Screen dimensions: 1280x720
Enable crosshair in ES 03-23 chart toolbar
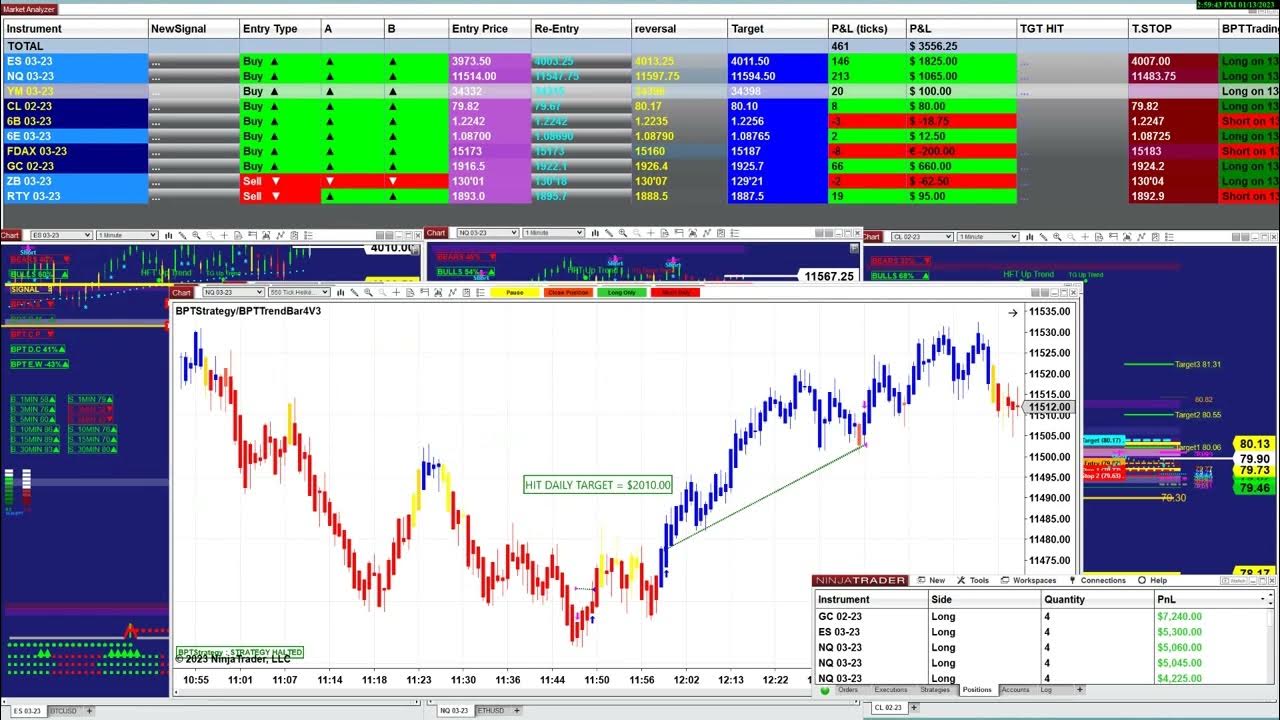224,235
